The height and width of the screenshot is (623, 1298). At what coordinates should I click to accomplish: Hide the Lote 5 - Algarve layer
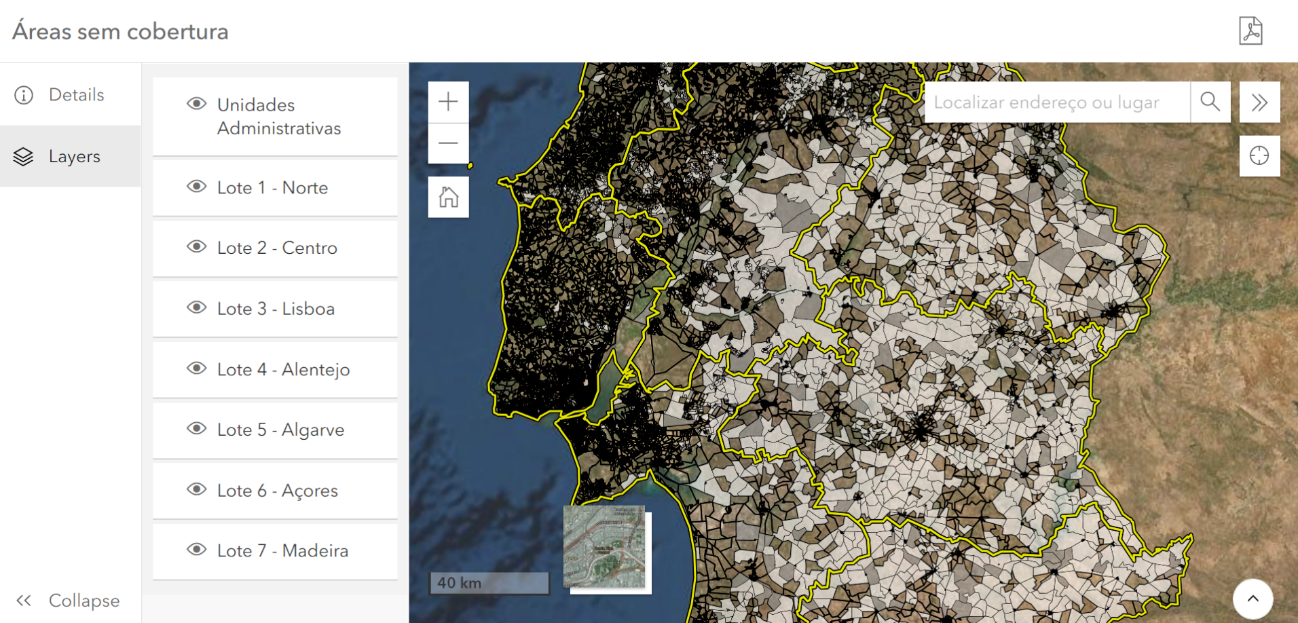197,429
